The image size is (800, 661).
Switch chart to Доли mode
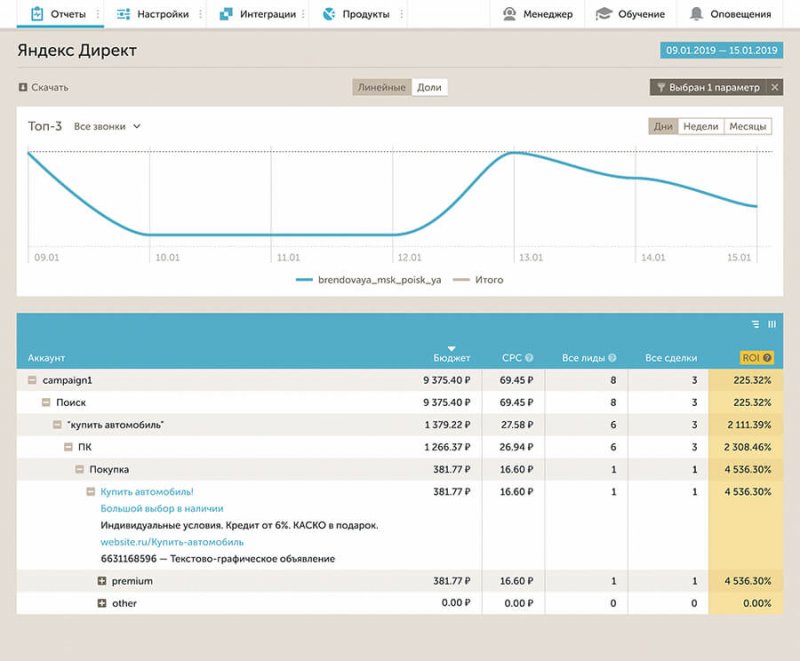pyautogui.click(x=429, y=88)
